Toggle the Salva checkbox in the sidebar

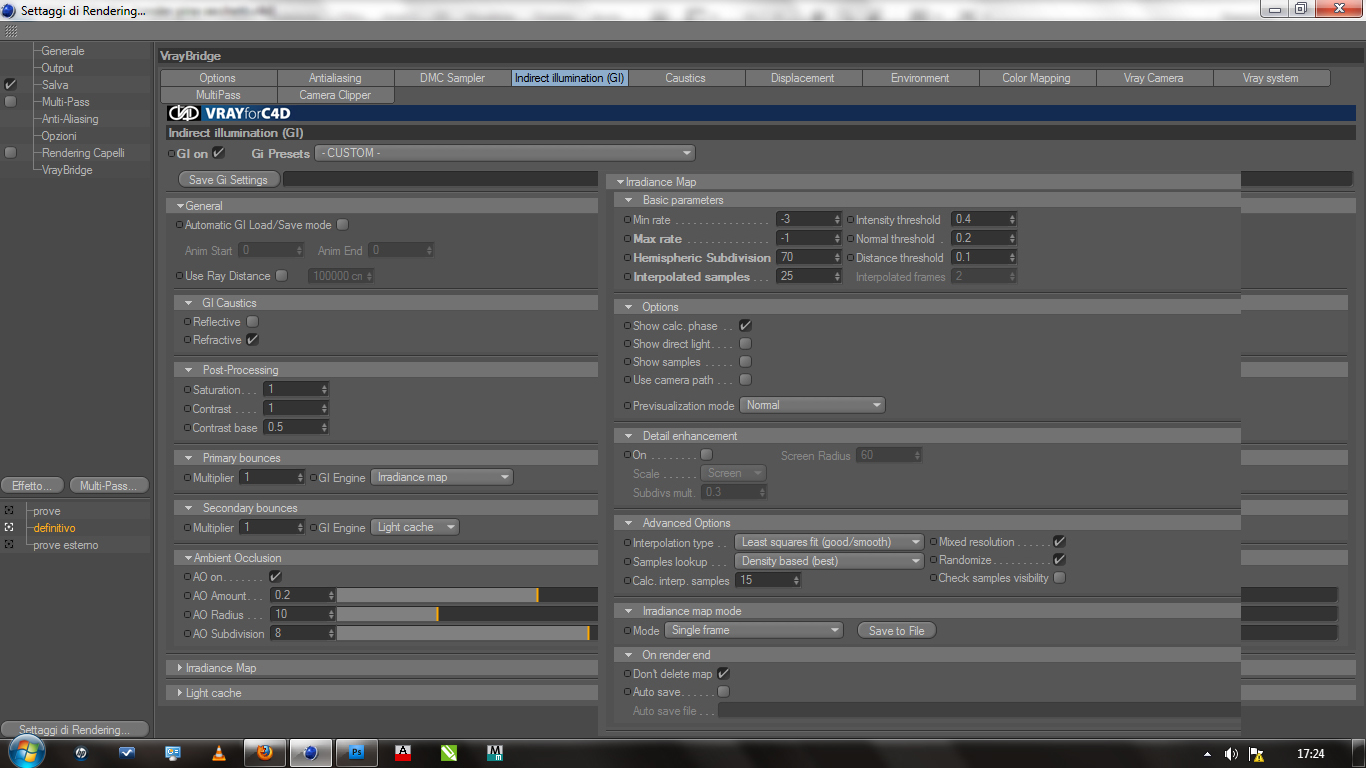(x=10, y=85)
